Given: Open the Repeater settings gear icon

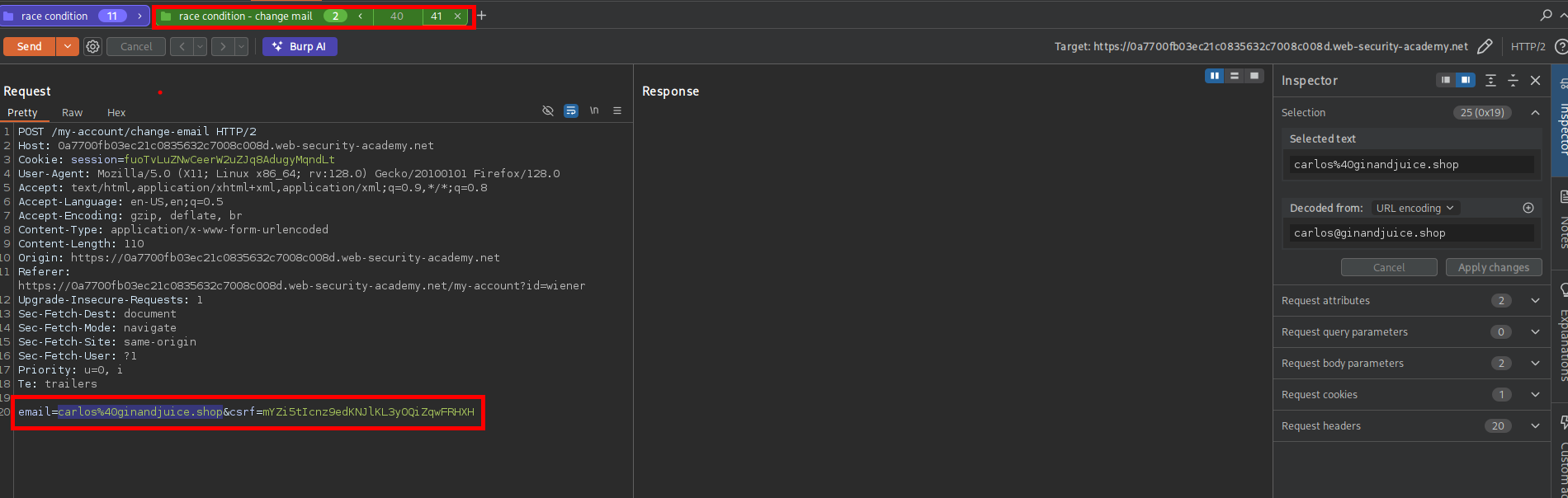Looking at the screenshot, I should (93, 47).
